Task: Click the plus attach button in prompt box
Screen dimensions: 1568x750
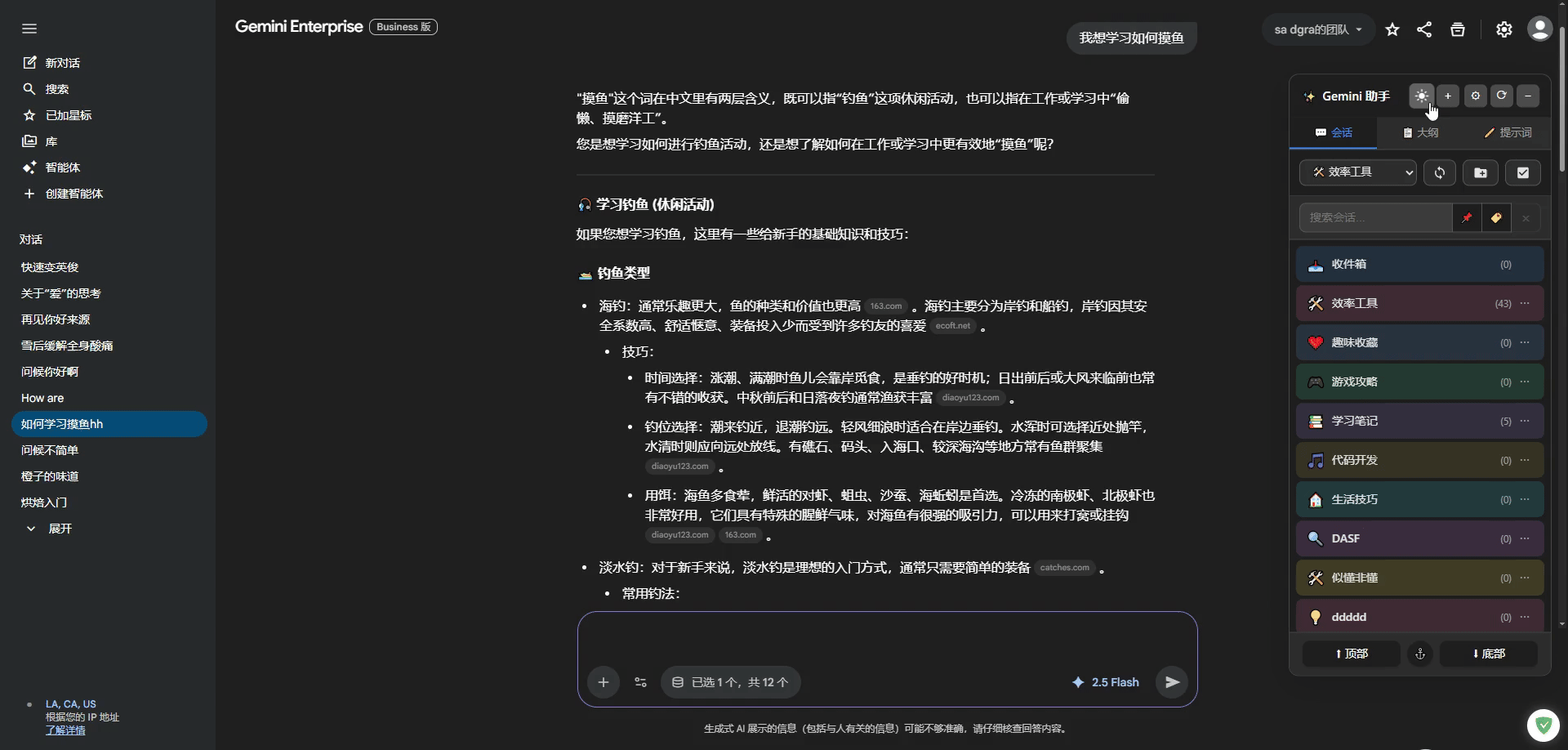Action: click(603, 682)
